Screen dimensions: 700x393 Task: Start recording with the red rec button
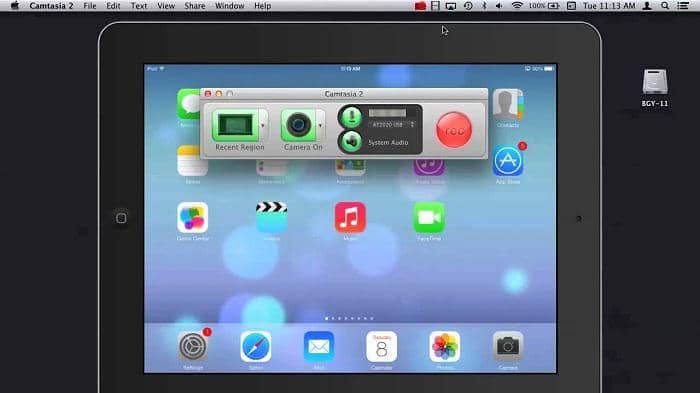pos(454,130)
